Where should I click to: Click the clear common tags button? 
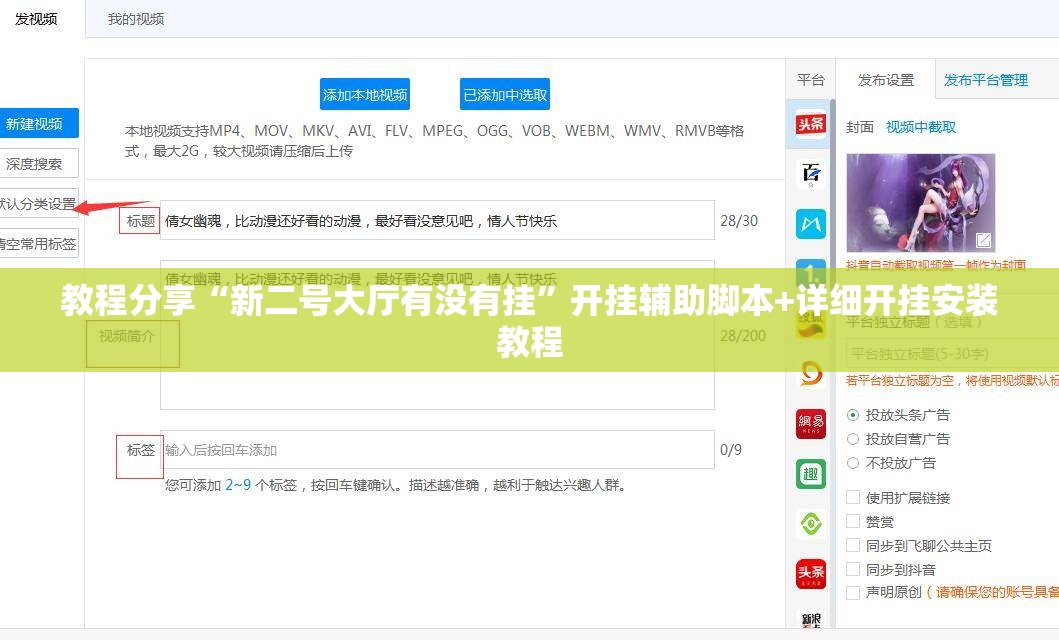click(38, 243)
